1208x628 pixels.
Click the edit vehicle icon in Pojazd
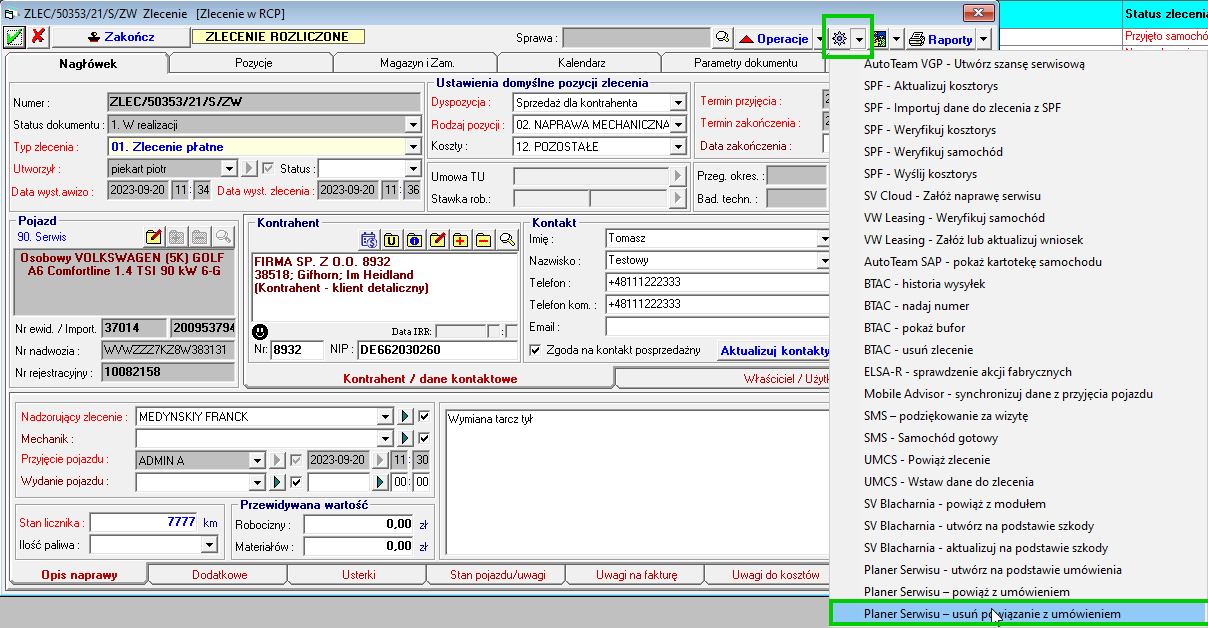pos(153,237)
